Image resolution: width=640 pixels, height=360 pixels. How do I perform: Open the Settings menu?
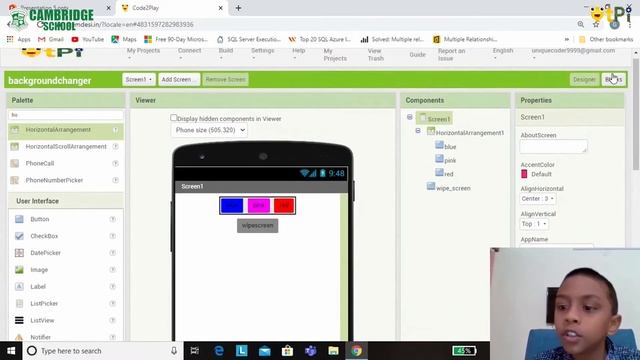[x=262, y=54]
